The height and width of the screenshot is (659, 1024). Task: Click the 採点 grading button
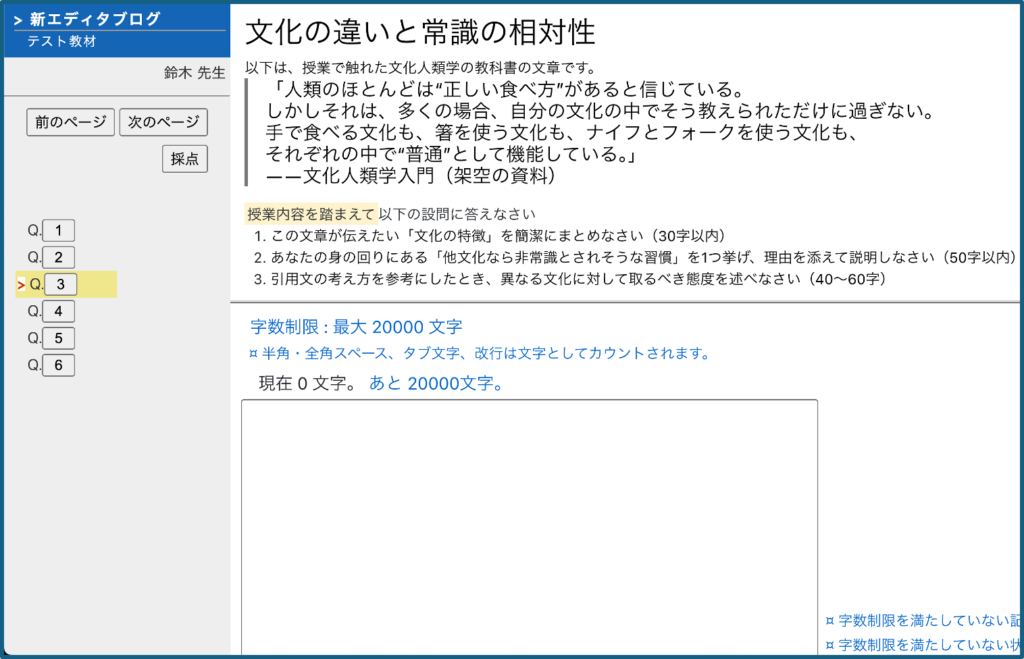185,159
